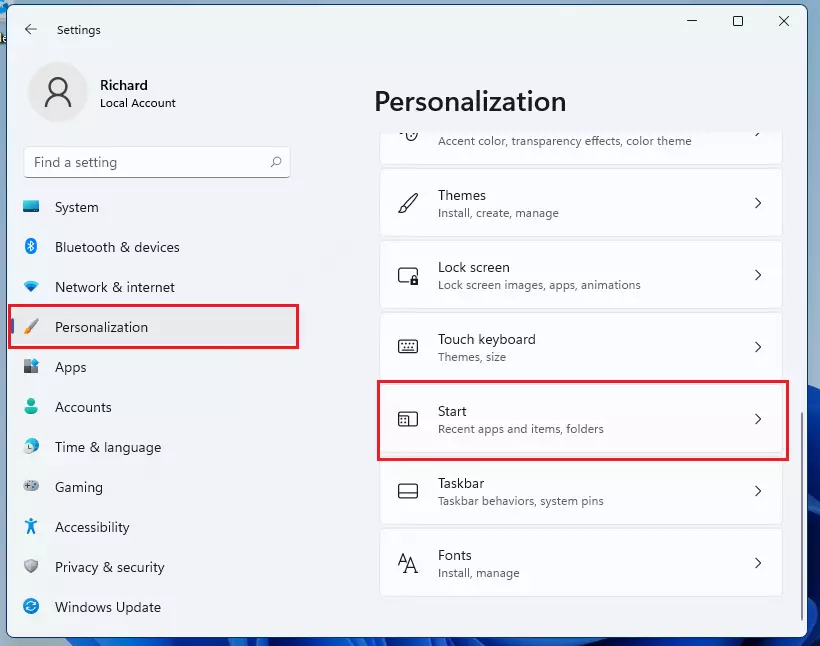Click the Taskbar icon

(x=408, y=491)
